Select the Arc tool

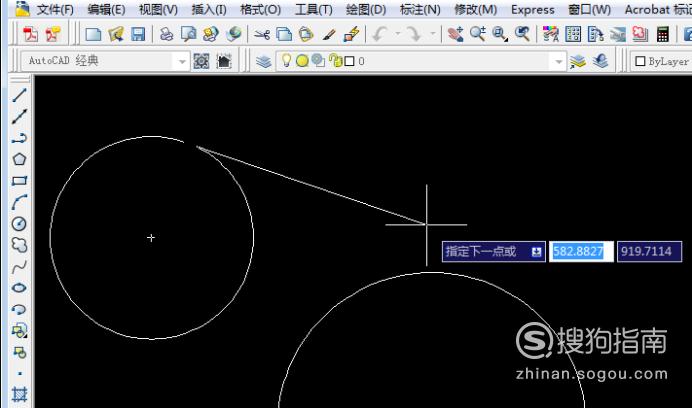tap(19, 202)
